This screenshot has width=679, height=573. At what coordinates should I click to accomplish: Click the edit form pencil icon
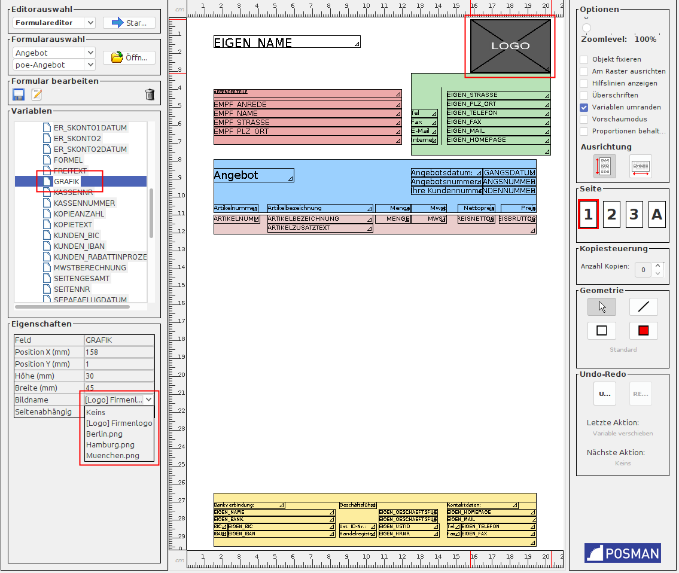(x=37, y=95)
